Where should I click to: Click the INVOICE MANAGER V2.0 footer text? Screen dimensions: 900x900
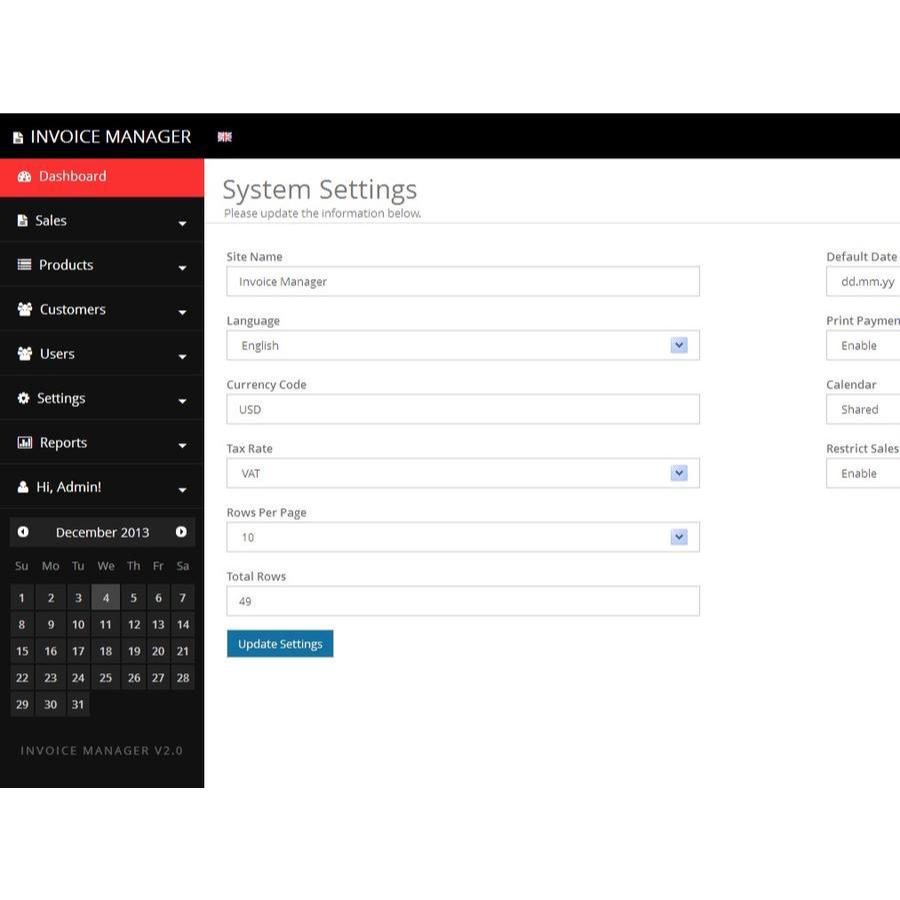102,751
